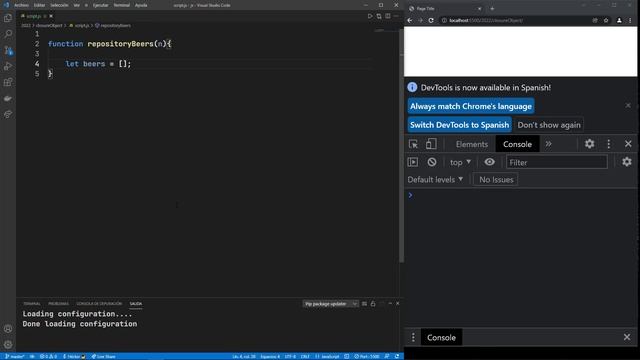Click the repositoryBeers breadcrumb item
The width and height of the screenshot is (640, 360).
pyautogui.click(x=113, y=25)
